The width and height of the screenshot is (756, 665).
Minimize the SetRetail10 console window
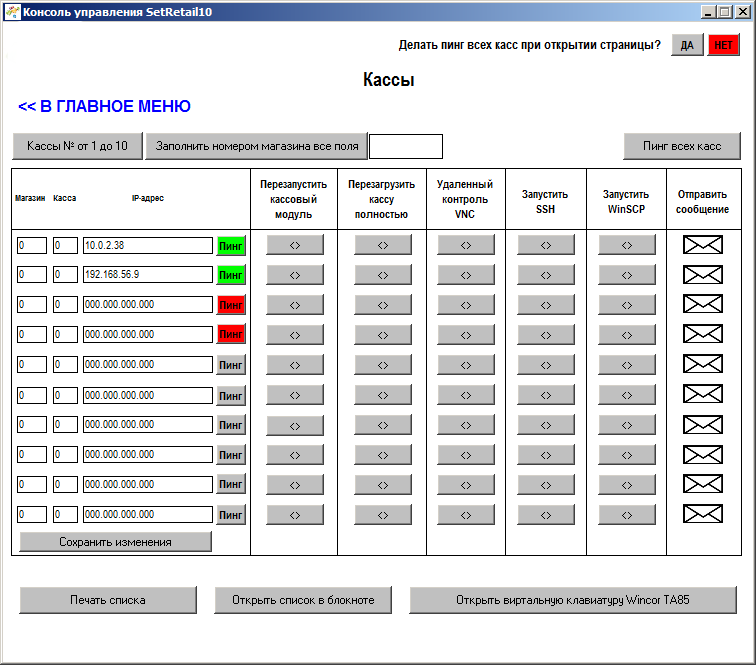(x=708, y=12)
